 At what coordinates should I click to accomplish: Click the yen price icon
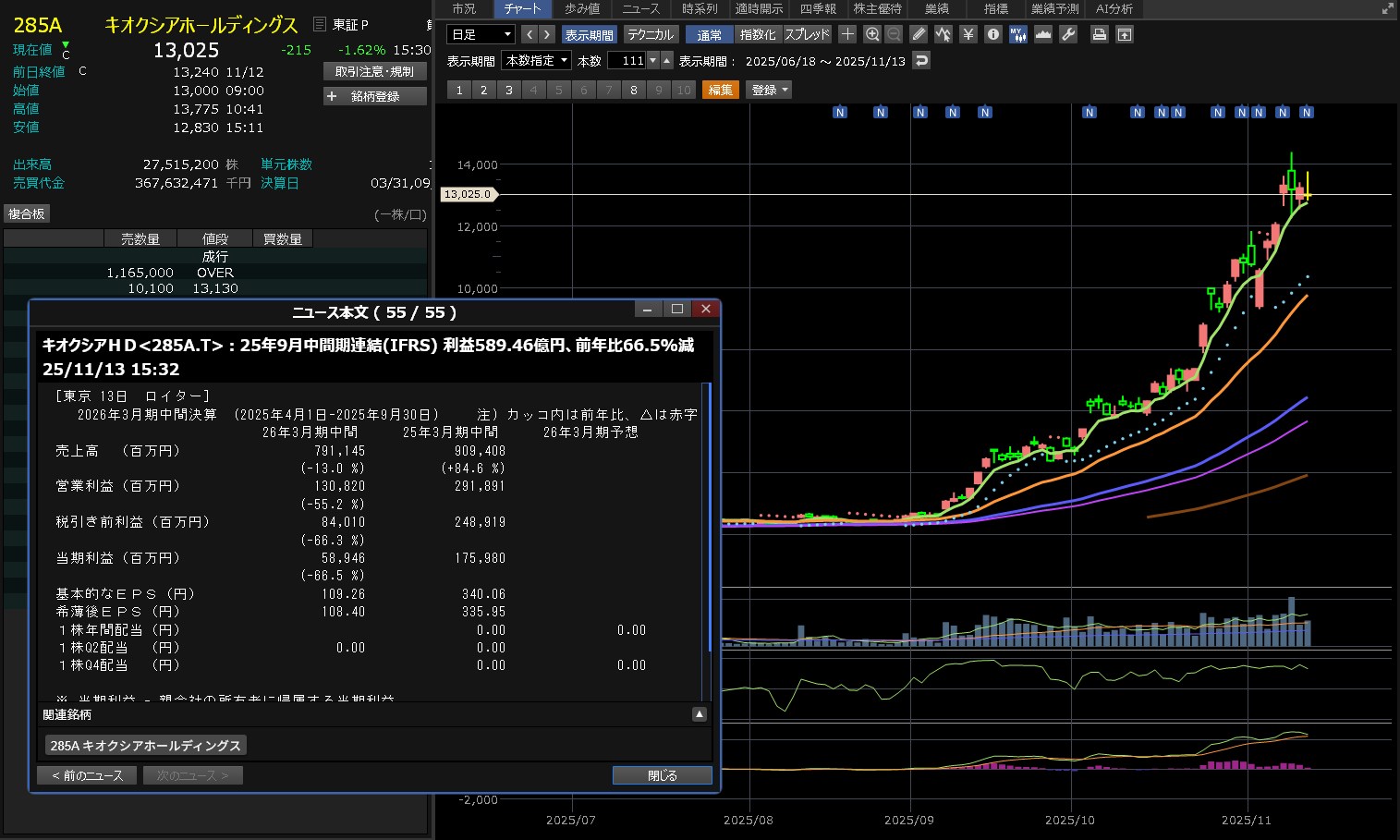968,34
